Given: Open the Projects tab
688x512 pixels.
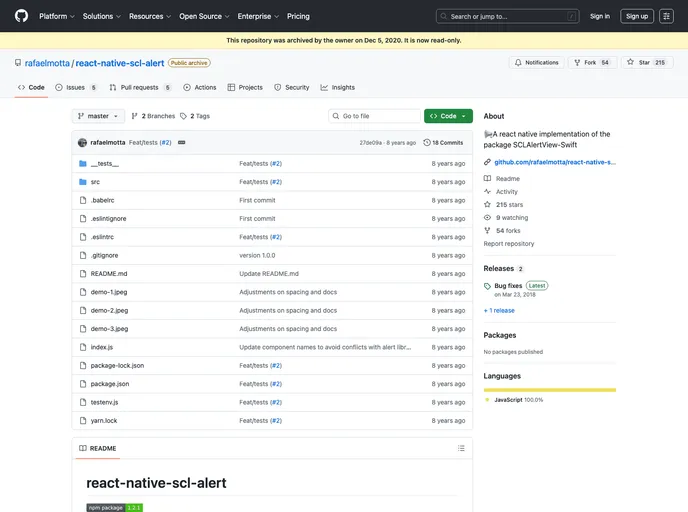Looking at the screenshot, I should [x=245, y=87].
